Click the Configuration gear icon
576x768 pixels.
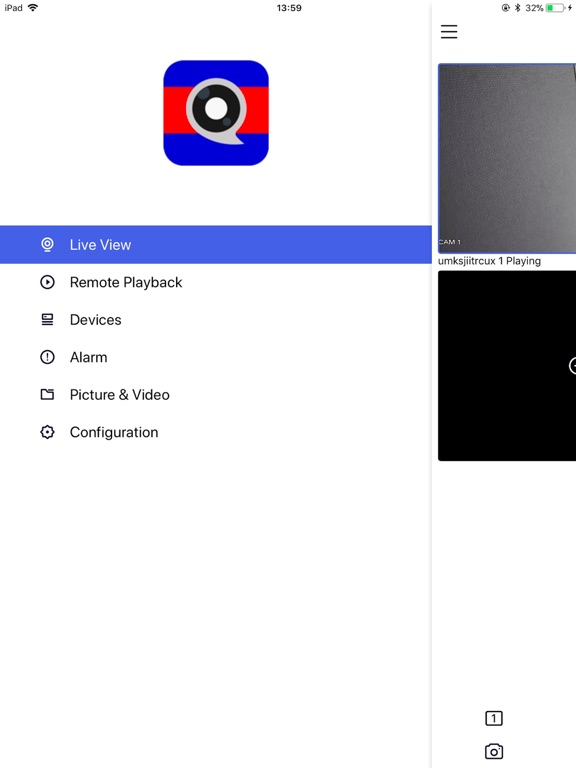click(48, 432)
